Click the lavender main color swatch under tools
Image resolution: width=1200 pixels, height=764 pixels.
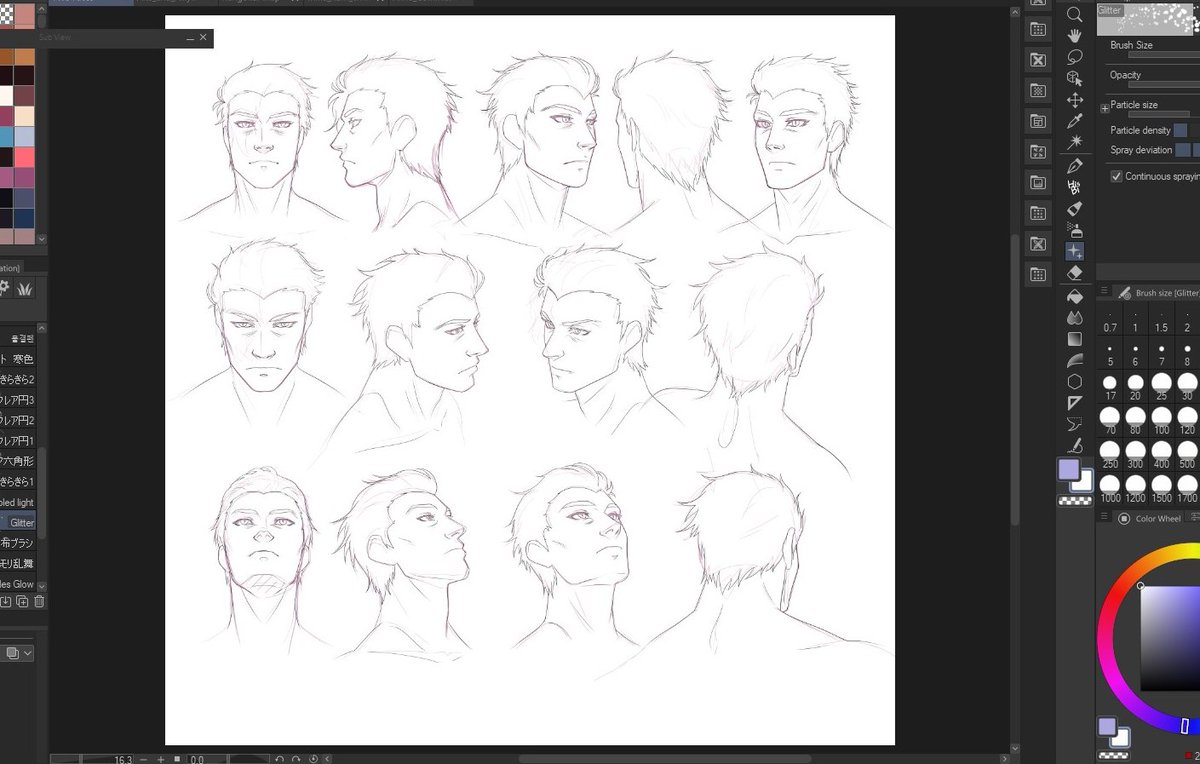pos(1068,469)
